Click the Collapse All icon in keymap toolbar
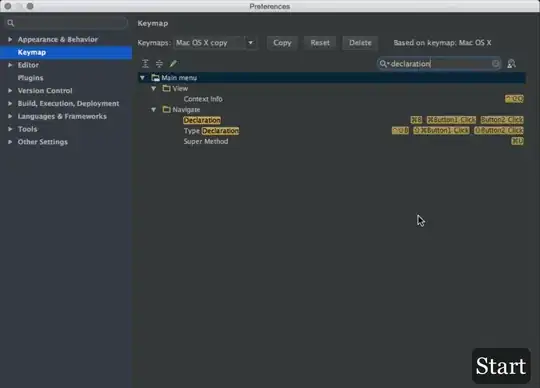 coord(159,64)
